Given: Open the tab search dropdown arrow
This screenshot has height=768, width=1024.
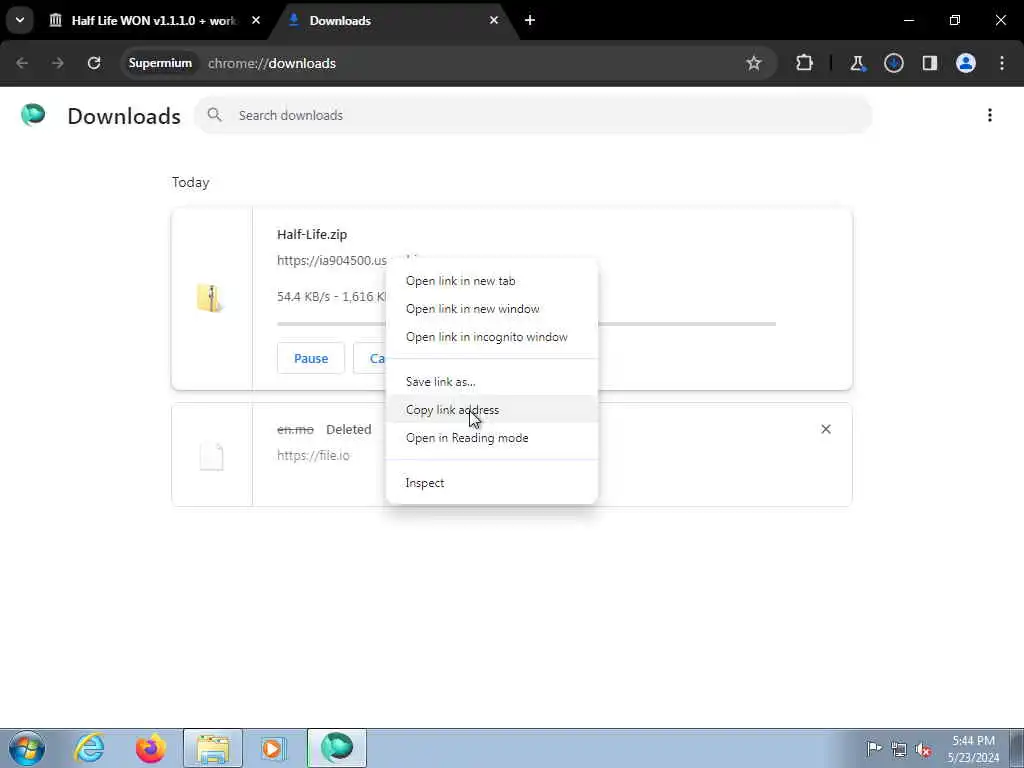Looking at the screenshot, I should coord(20,20).
